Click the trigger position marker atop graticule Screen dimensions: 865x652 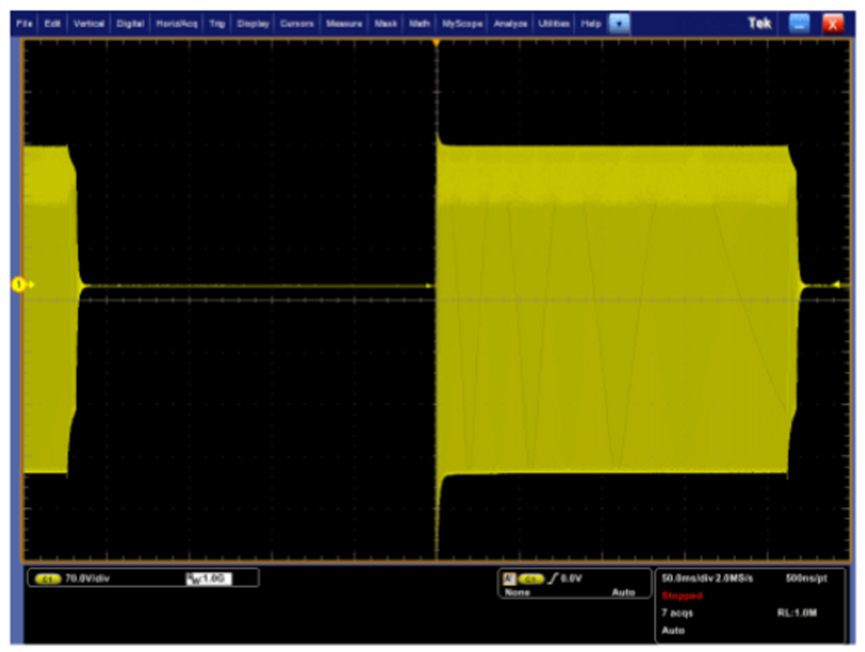pyautogui.click(x=436, y=42)
